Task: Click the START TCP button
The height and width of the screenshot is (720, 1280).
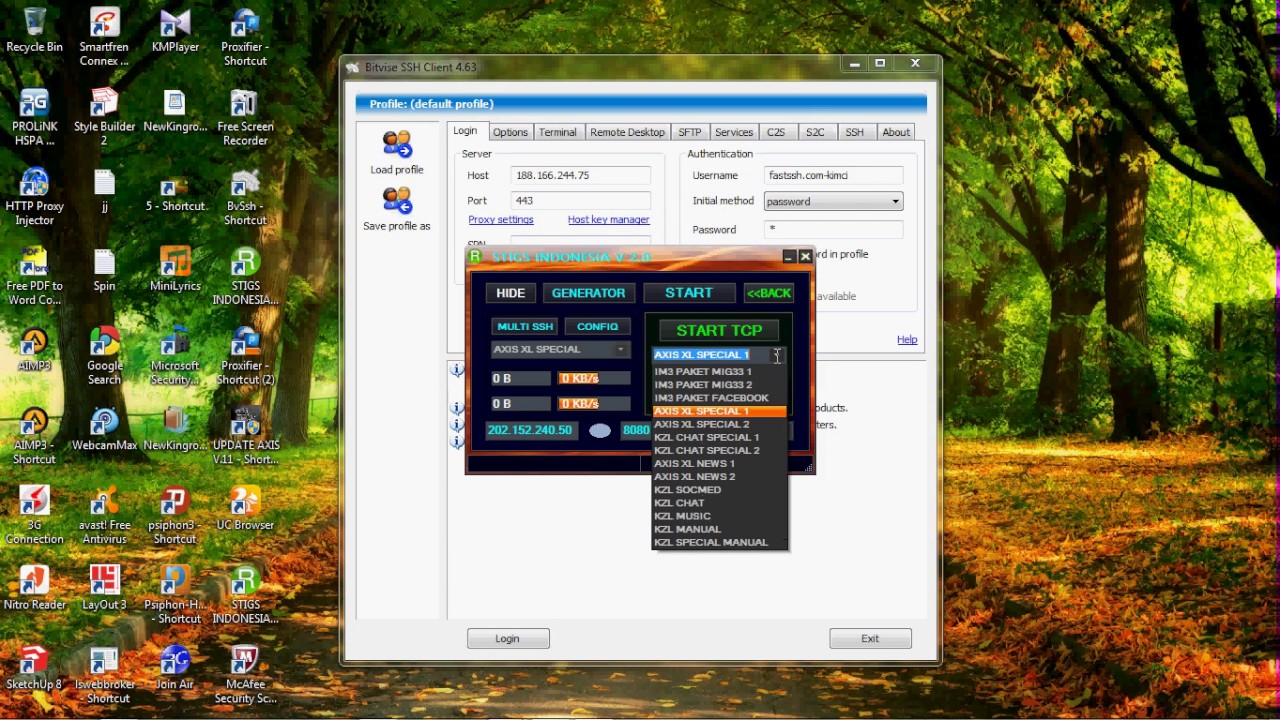Action: (719, 330)
